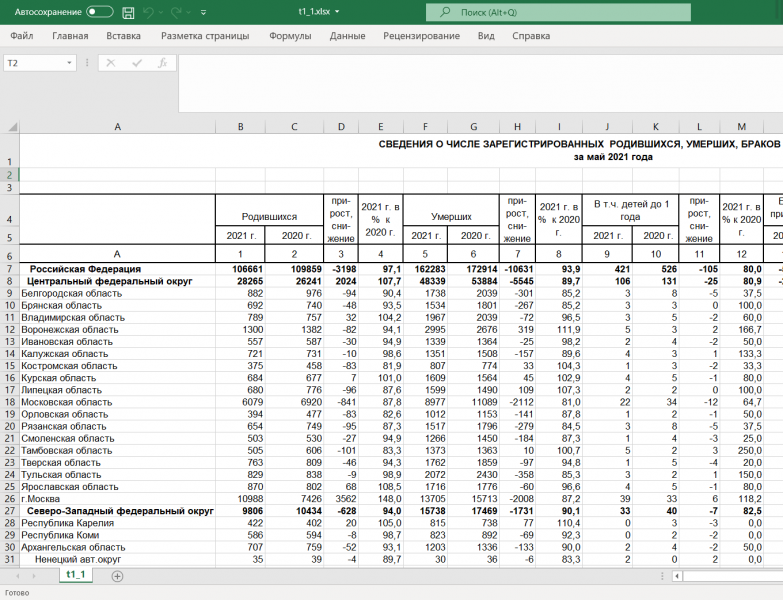Select column B header
783x600 pixels.
[x=240, y=127]
